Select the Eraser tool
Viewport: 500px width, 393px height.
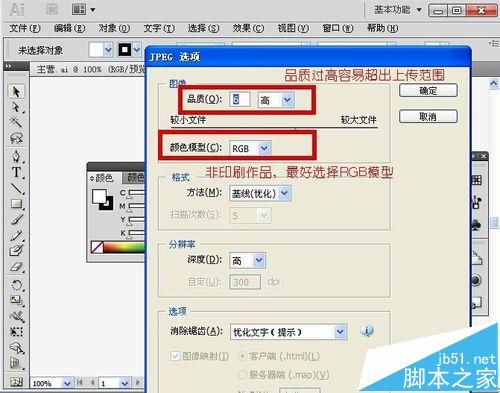pyautogui.click(x=16, y=266)
